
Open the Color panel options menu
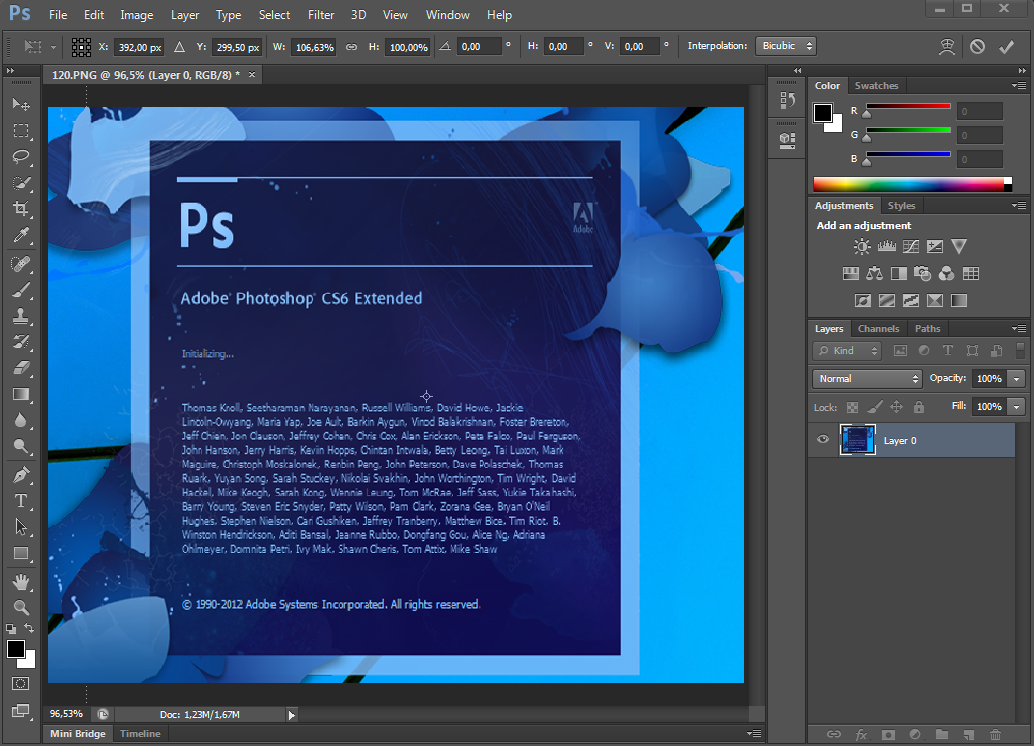1019,86
